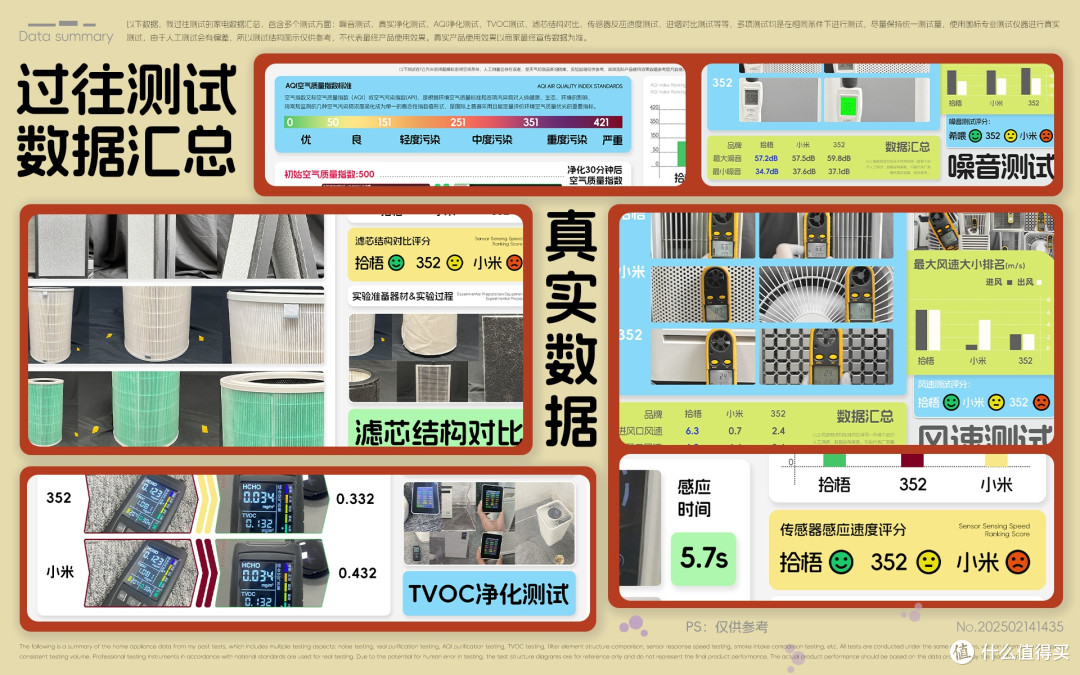Click the 过往测试数据汇总 main title

pyautogui.click(x=126, y=120)
